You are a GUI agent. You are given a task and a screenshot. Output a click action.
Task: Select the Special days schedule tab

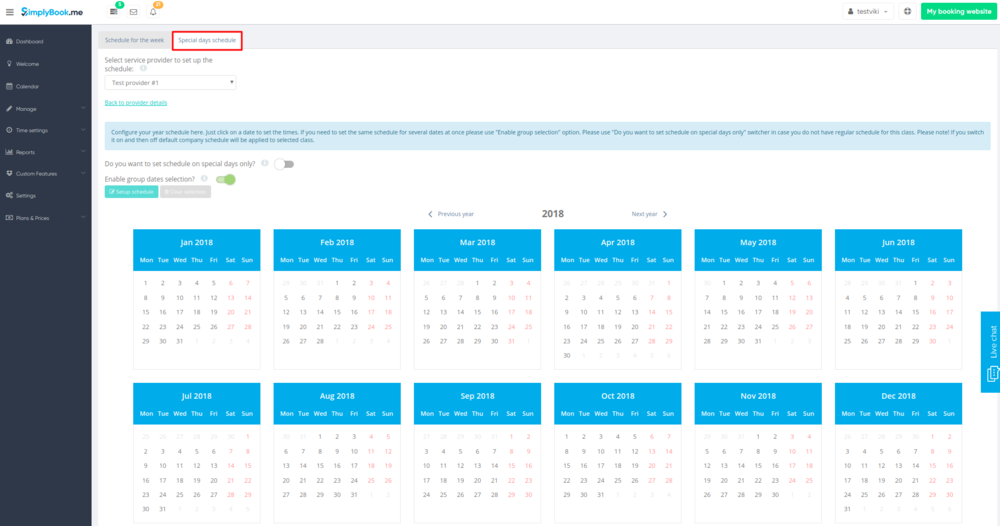click(207, 40)
